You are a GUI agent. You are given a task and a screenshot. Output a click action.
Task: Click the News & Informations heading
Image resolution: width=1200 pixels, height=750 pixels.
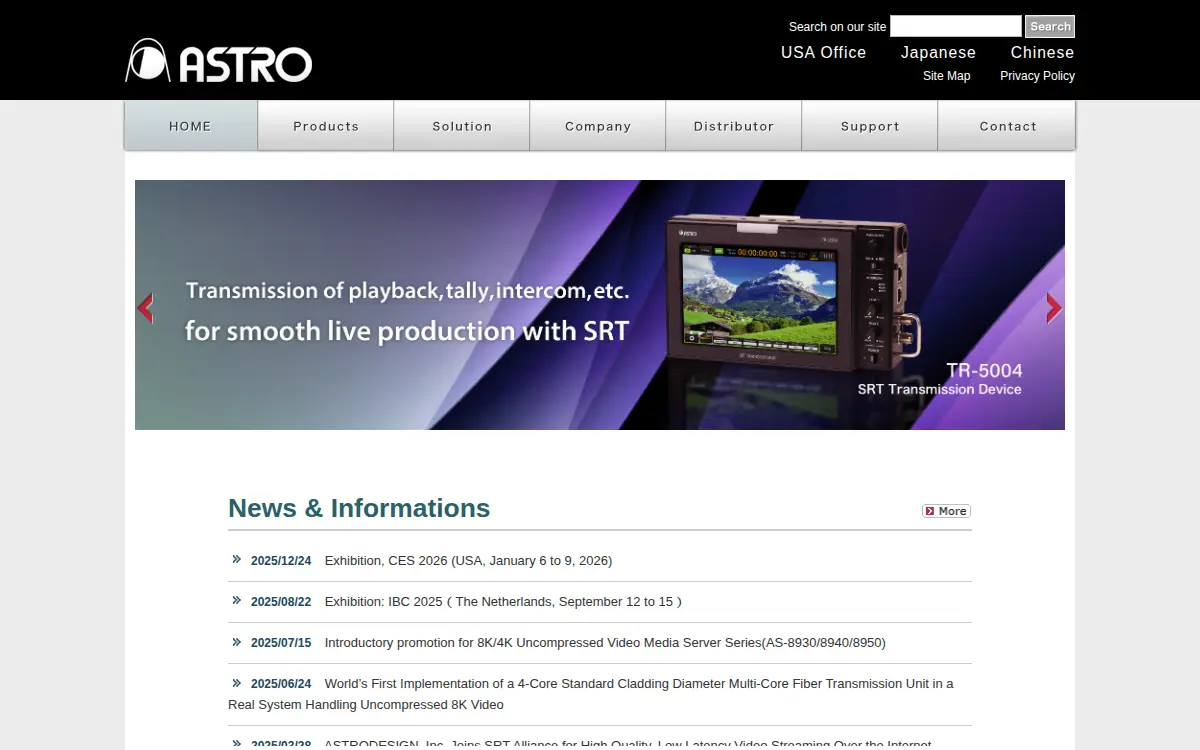tap(359, 508)
